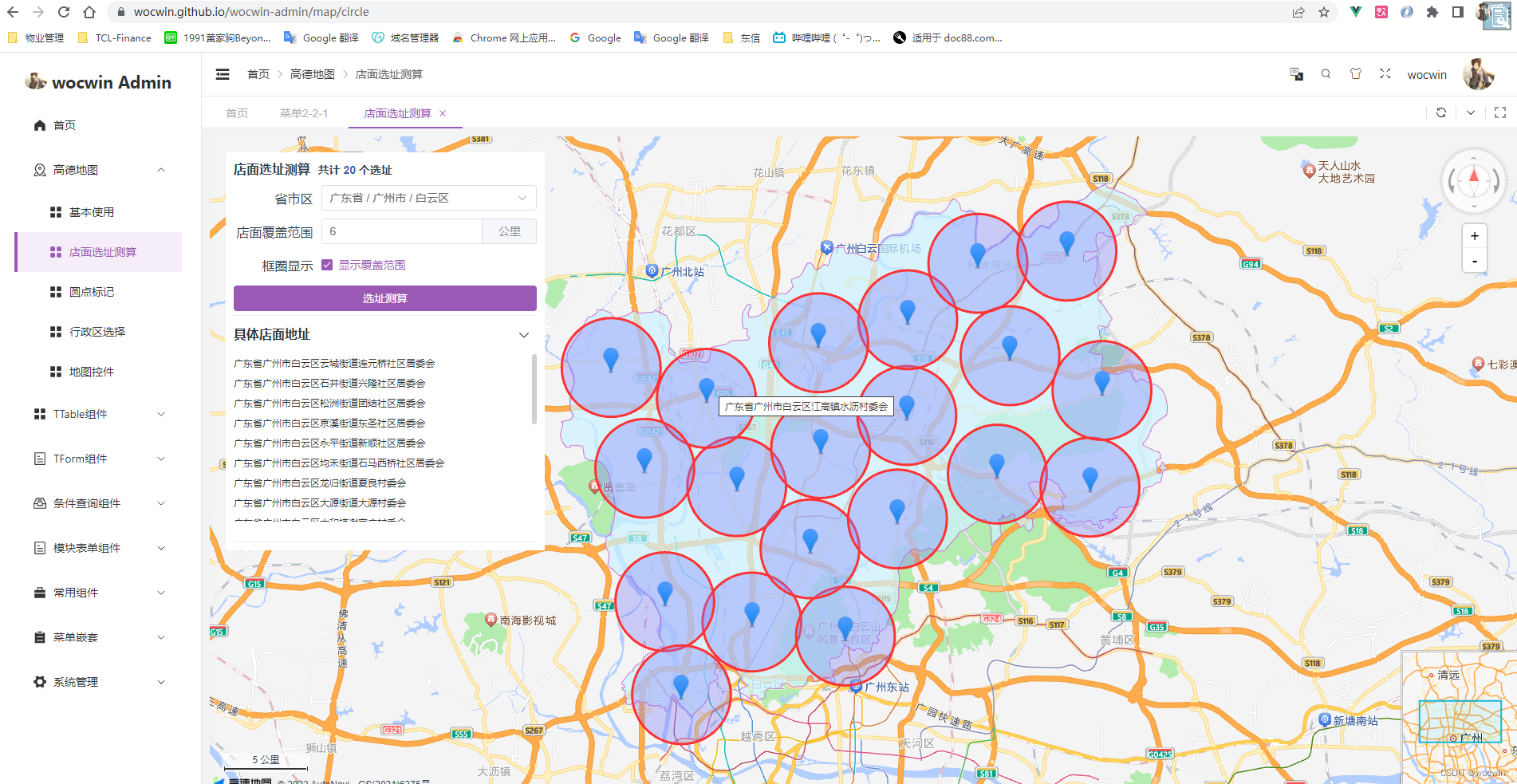Focus the 店面覆盖范围 input field
Viewport: 1517px width, 784px height.
point(402,231)
